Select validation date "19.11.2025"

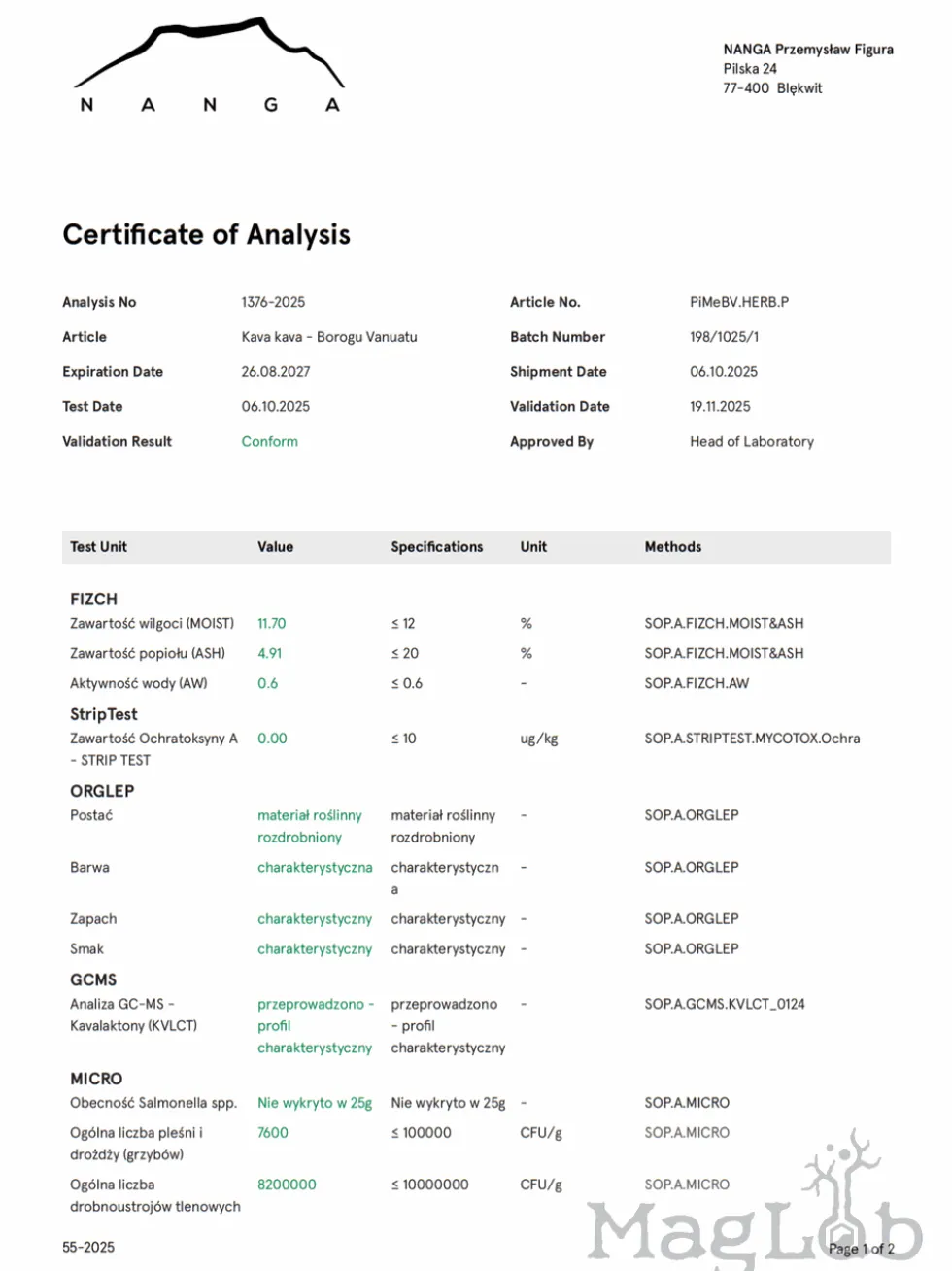point(720,407)
